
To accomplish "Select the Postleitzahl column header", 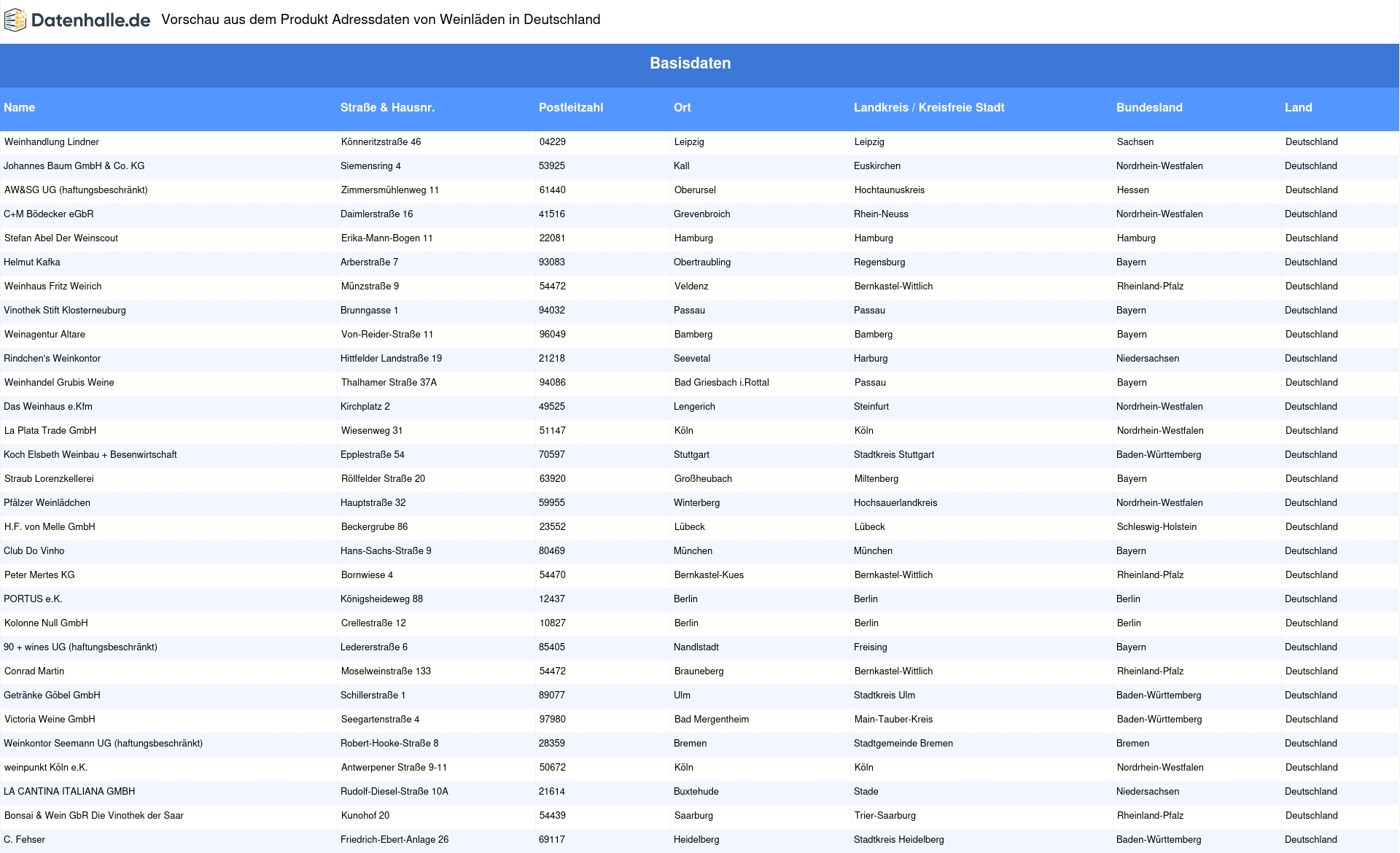I will coord(571,107).
